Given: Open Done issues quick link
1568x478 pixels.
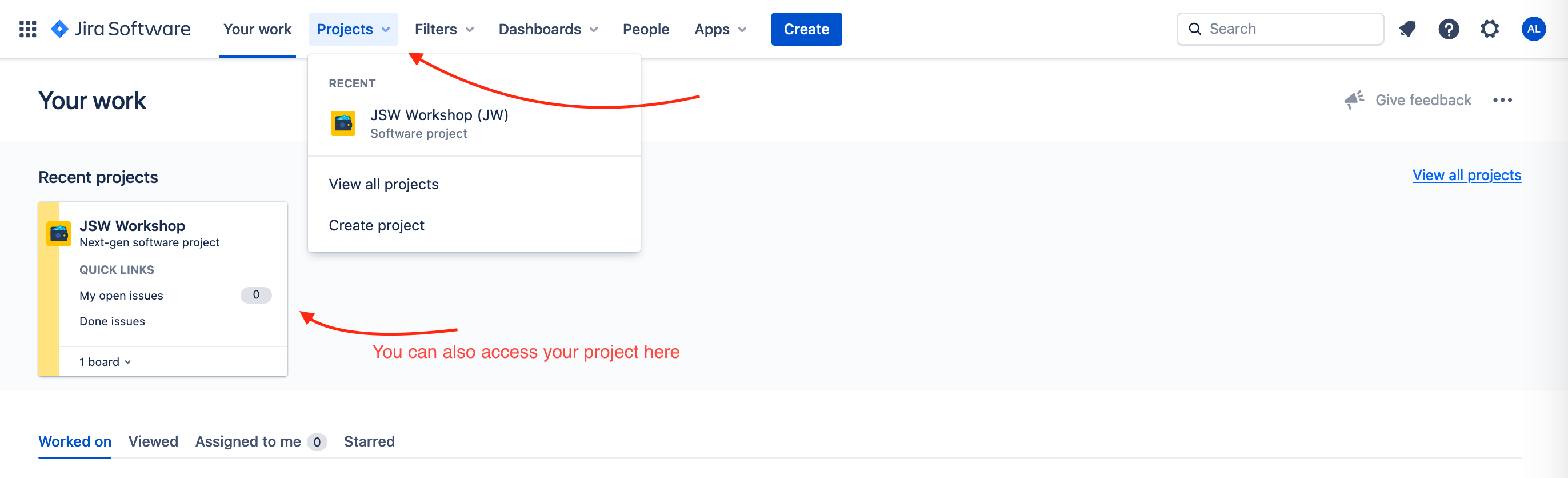Looking at the screenshot, I should [x=112, y=321].
